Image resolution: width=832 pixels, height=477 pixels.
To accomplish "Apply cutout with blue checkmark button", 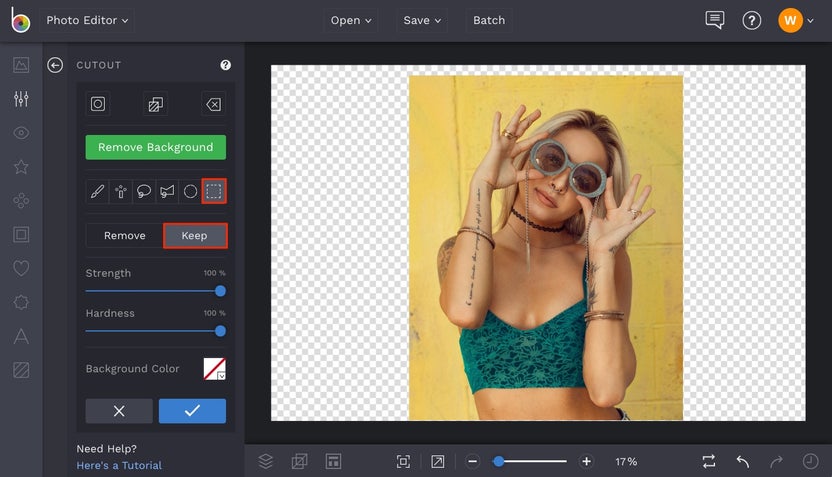I will click(x=192, y=411).
